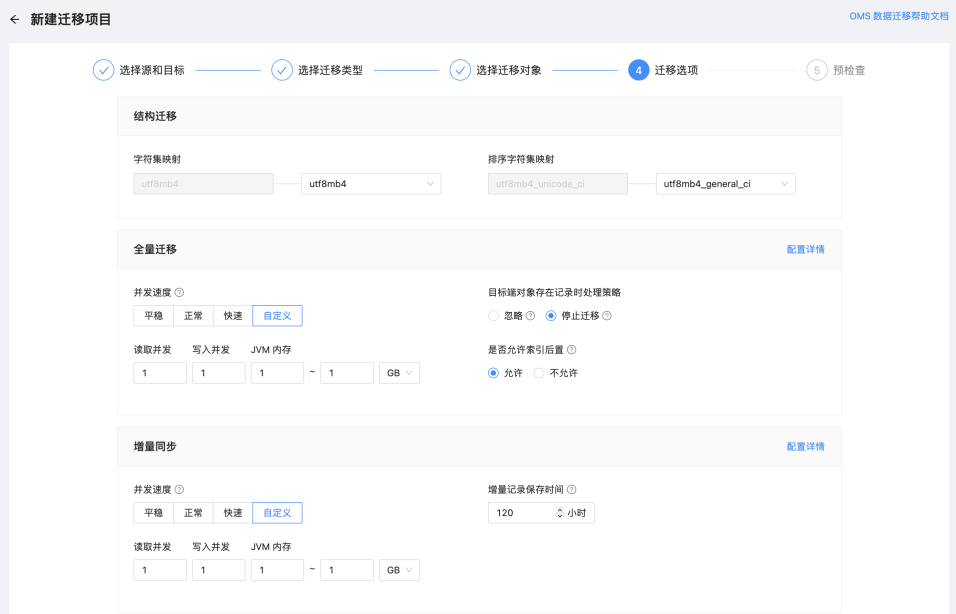Click JVM 内存 maximum input in 全量迁移

(x=347, y=373)
